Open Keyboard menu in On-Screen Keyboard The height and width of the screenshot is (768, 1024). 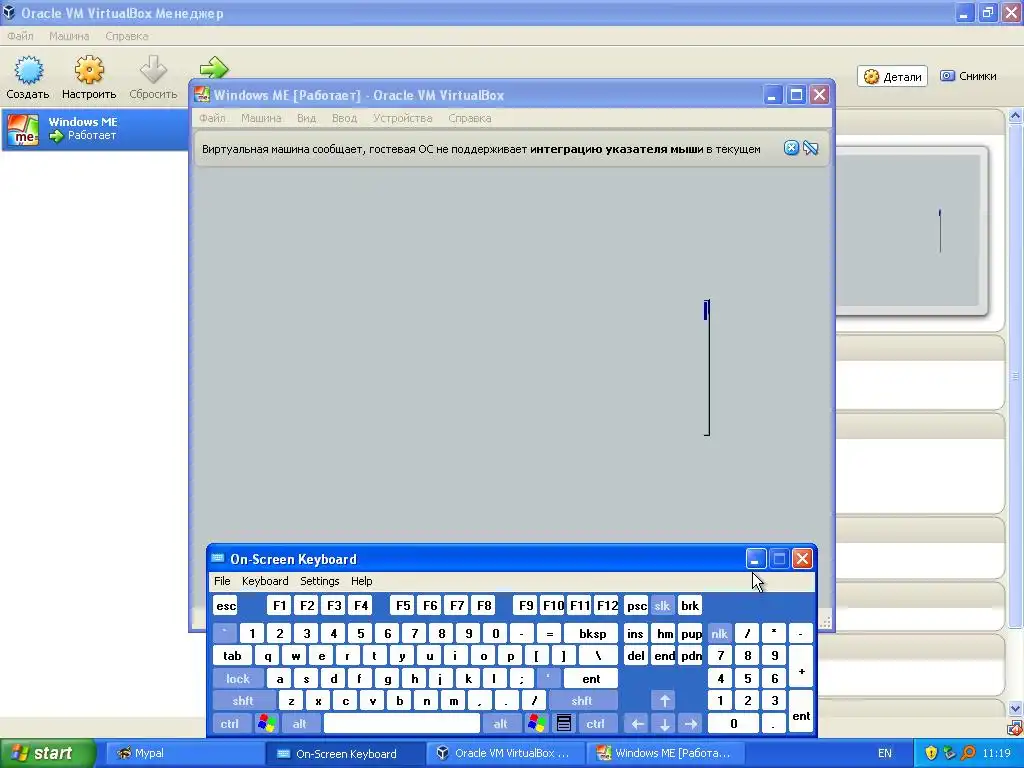[264, 581]
